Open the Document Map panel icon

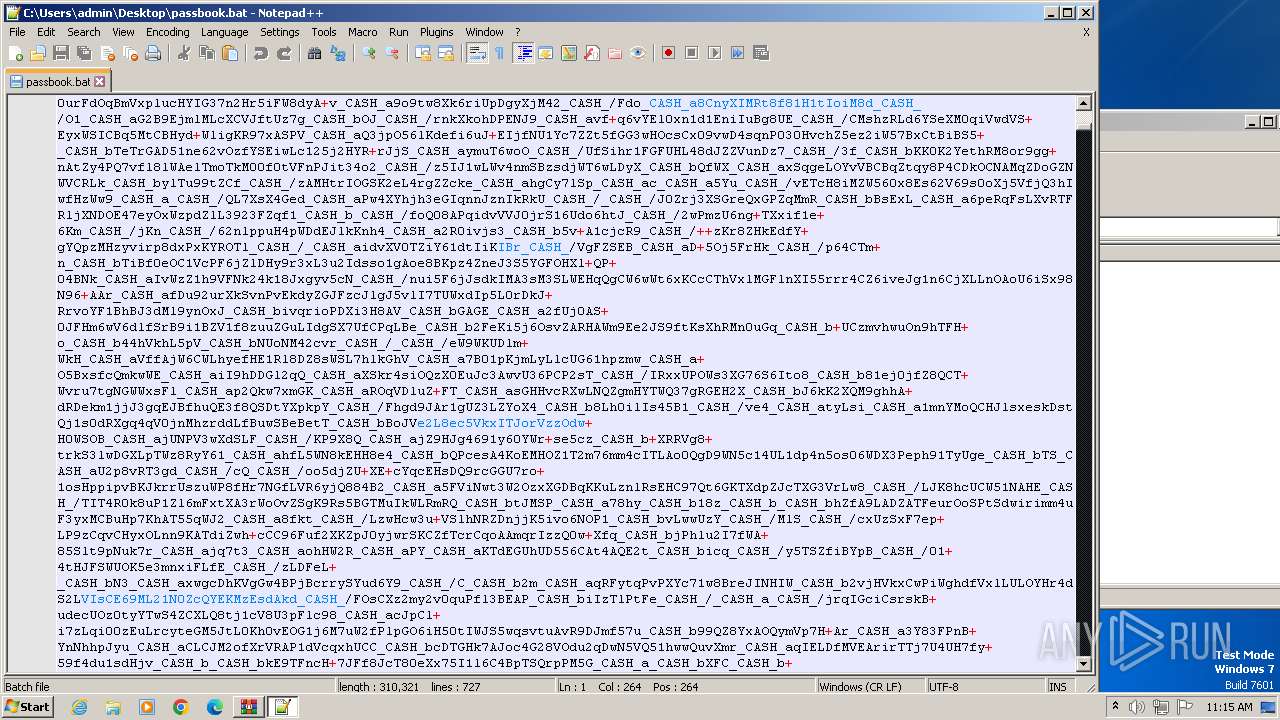[x=569, y=53]
